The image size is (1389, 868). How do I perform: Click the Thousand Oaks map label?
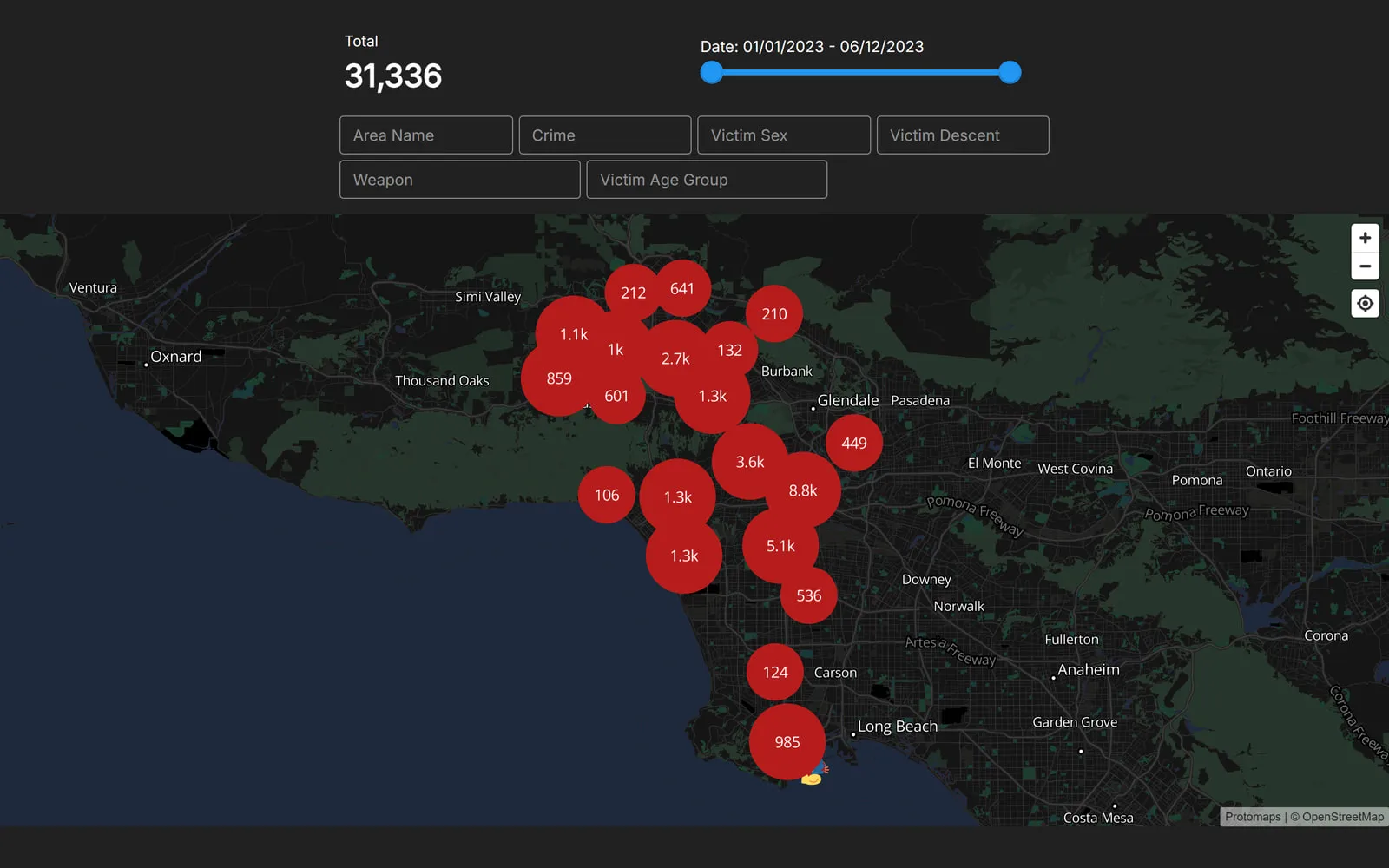(442, 381)
